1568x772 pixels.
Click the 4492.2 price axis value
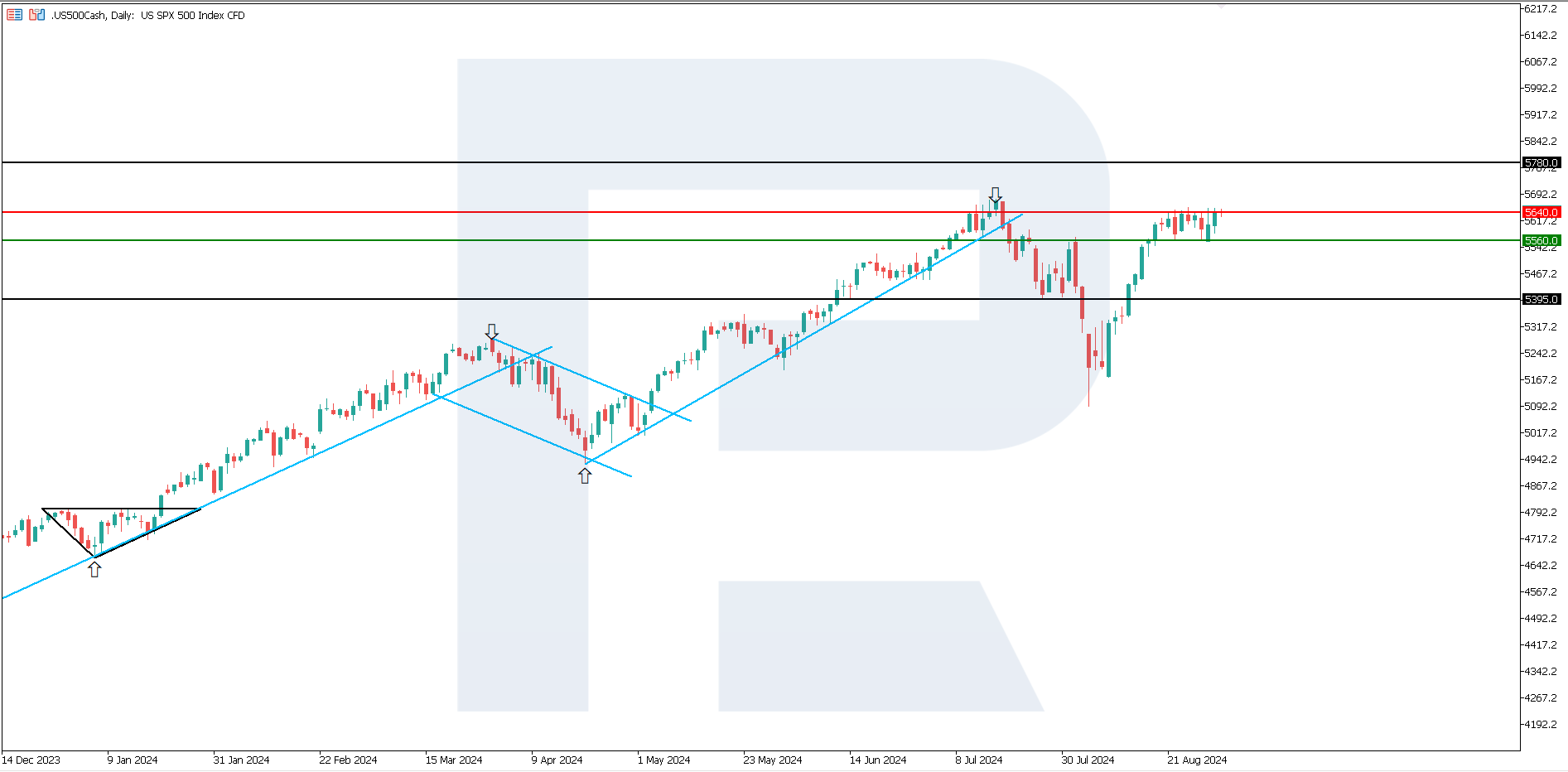click(1541, 619)
